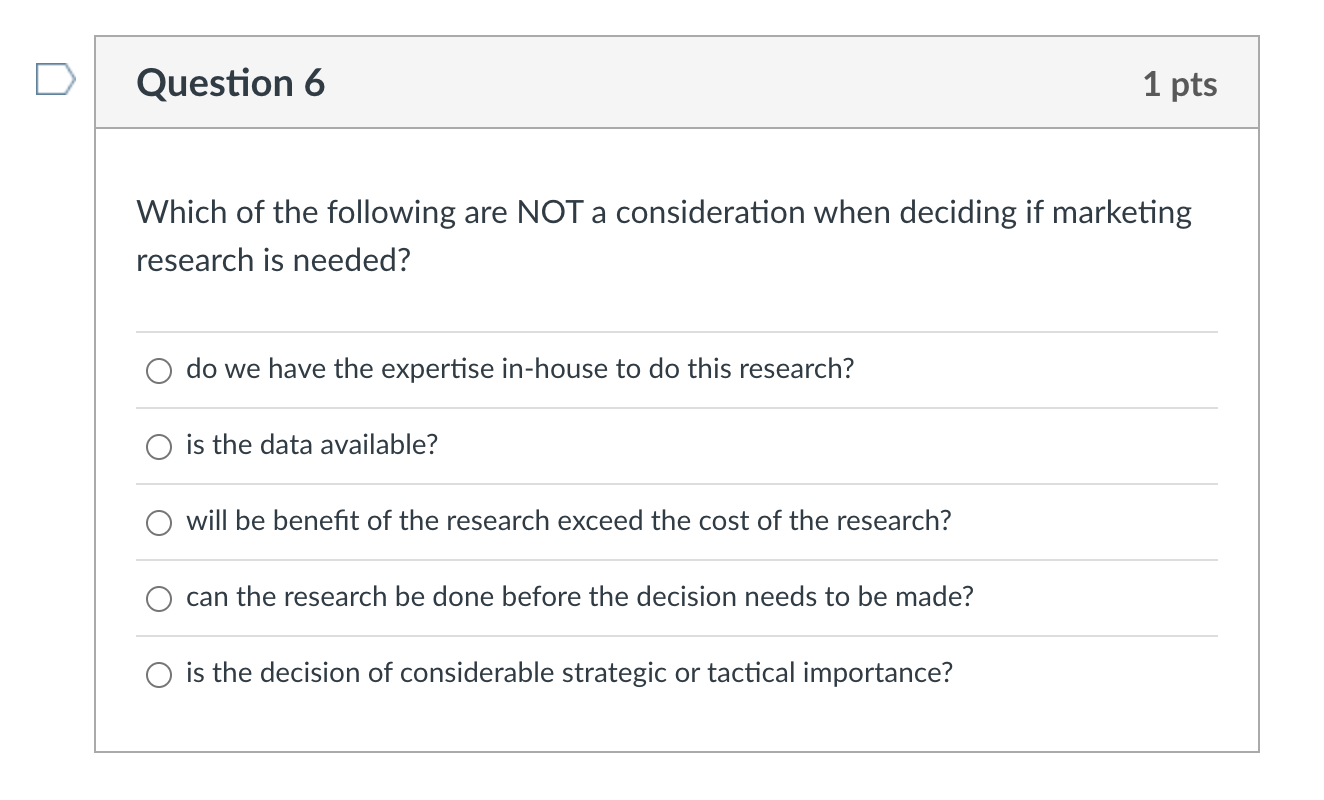The width and height of the screenshot is (1324, 800).
Task: Click the Question 6 header text
Action: point(230,83)
